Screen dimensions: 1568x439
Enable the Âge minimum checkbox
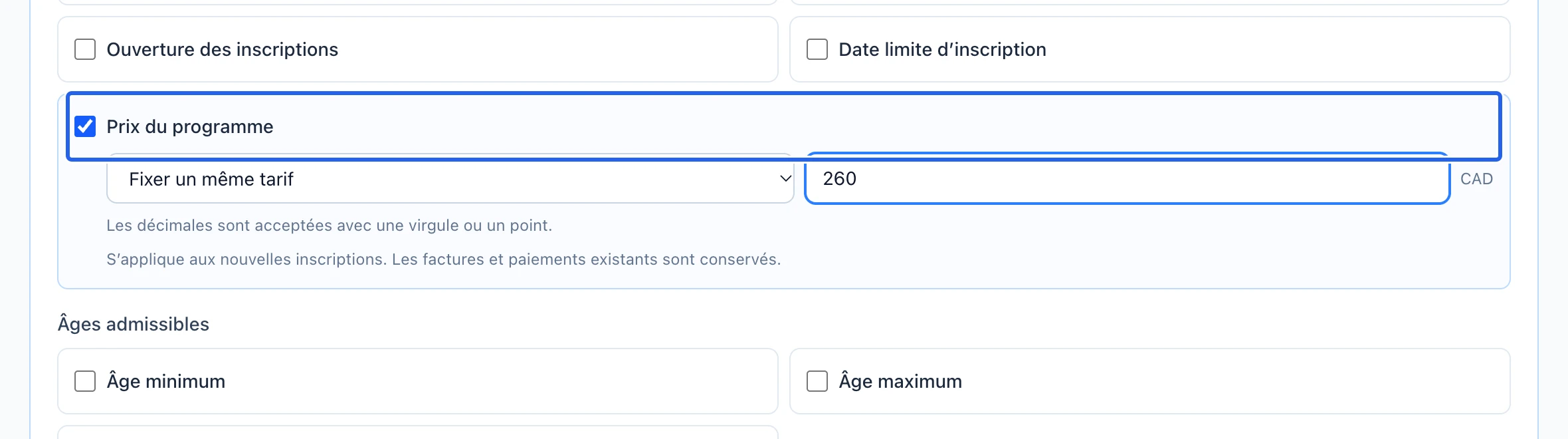tap(85, 381)
